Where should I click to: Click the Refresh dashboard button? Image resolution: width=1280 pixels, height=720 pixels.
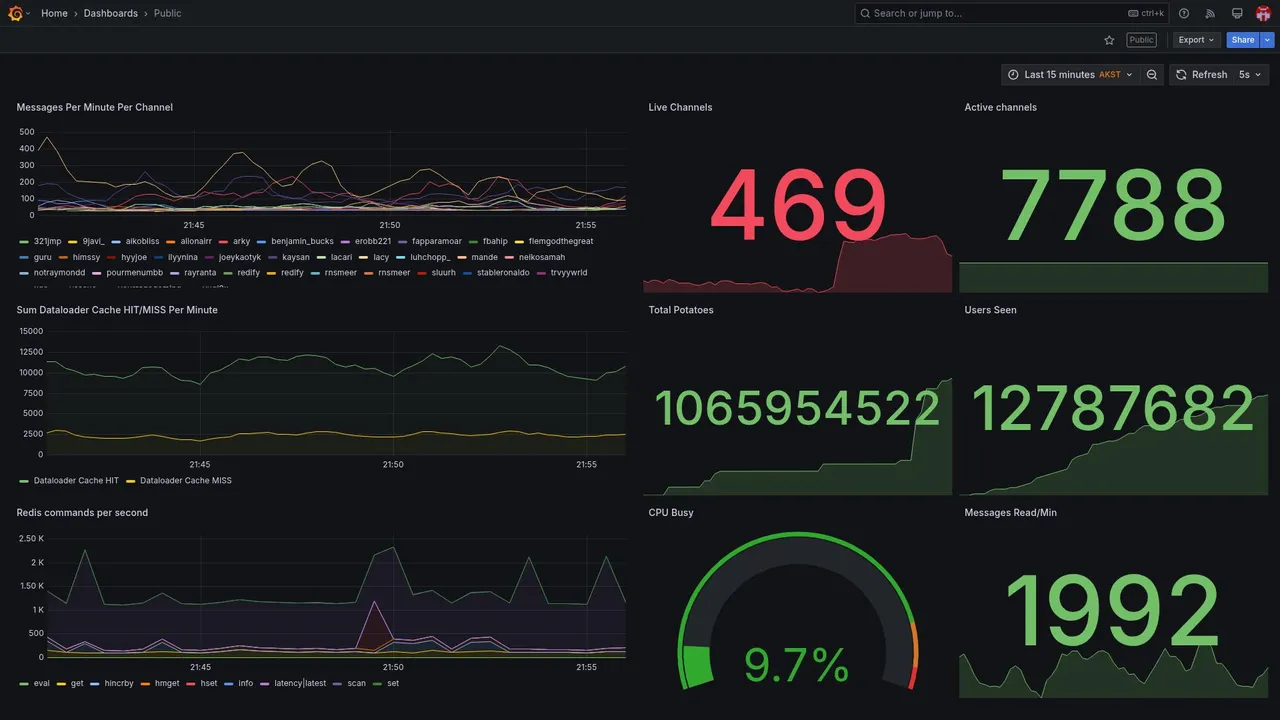[1200, 75]
